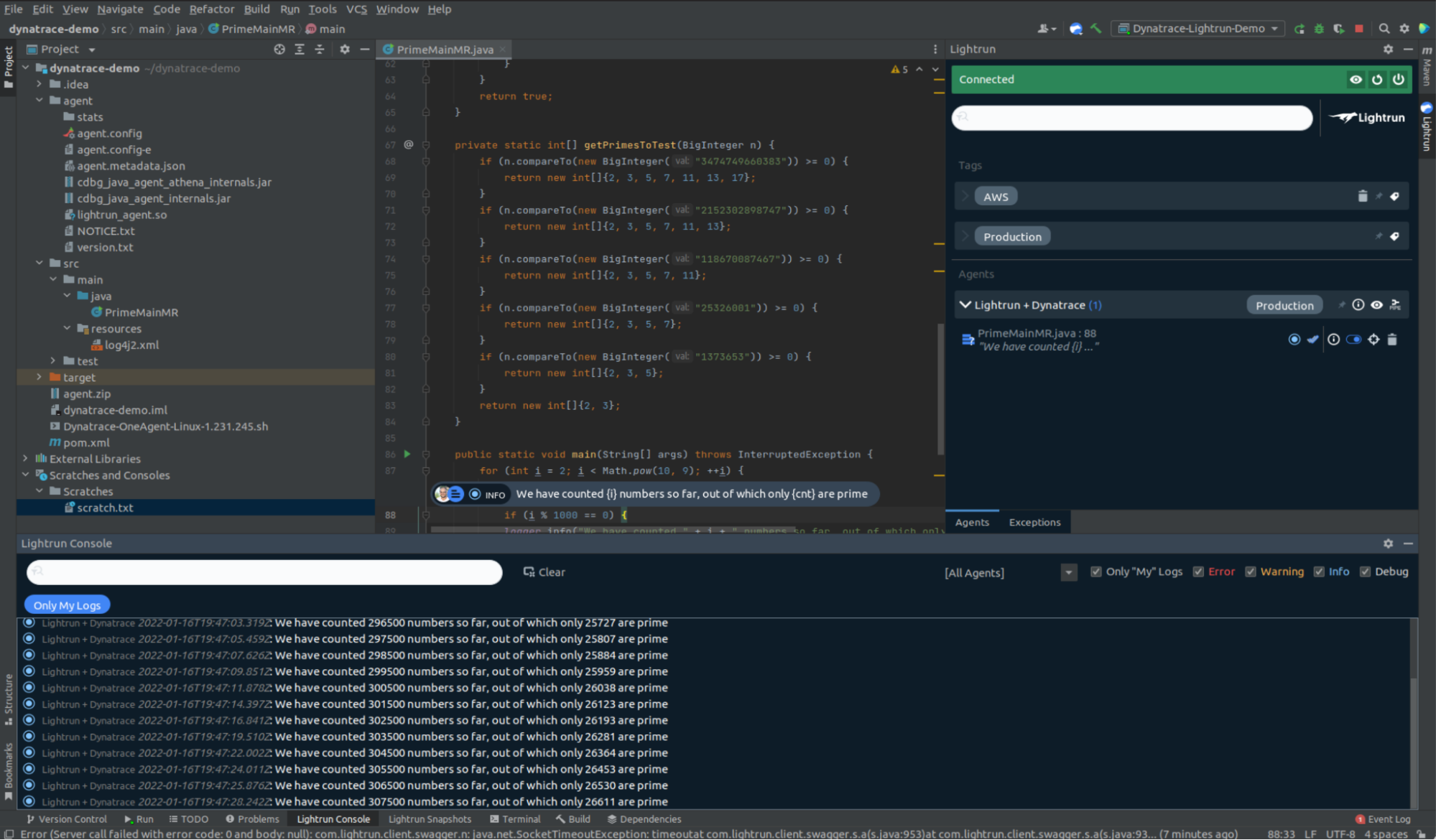Click the Lightrun Console search field
Screen dimensions: 1436x840
pyautogui.click(x=264, y=572)
